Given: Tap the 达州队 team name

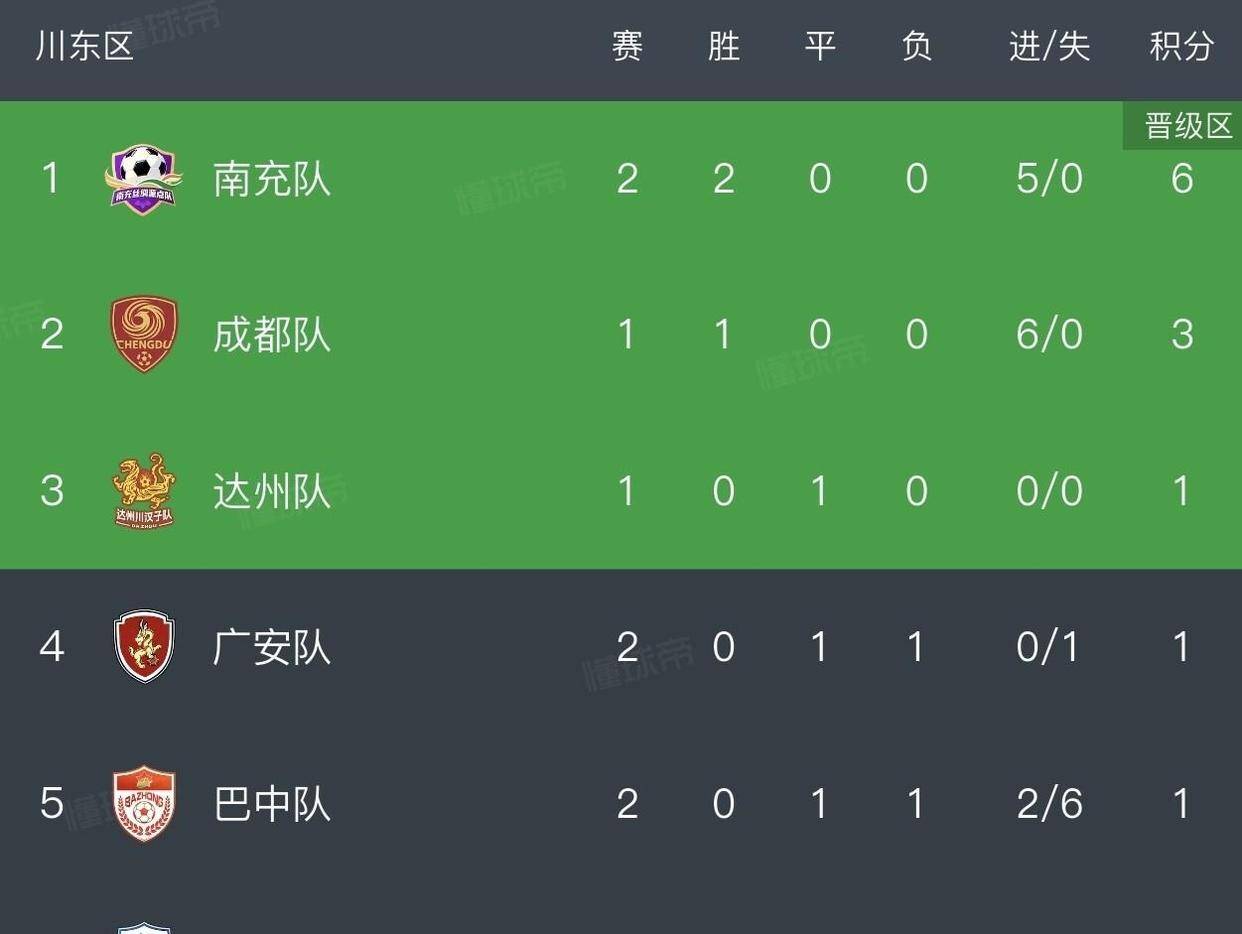Looking at the screenshot, I should (x=272, y=490).
